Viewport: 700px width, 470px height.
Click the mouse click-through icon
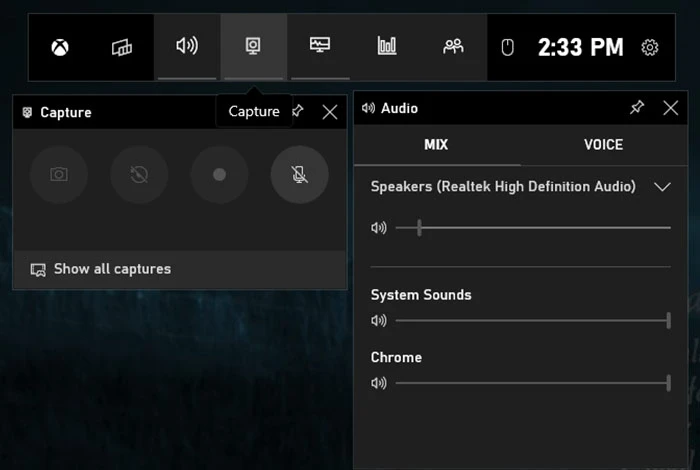point(508,47)
